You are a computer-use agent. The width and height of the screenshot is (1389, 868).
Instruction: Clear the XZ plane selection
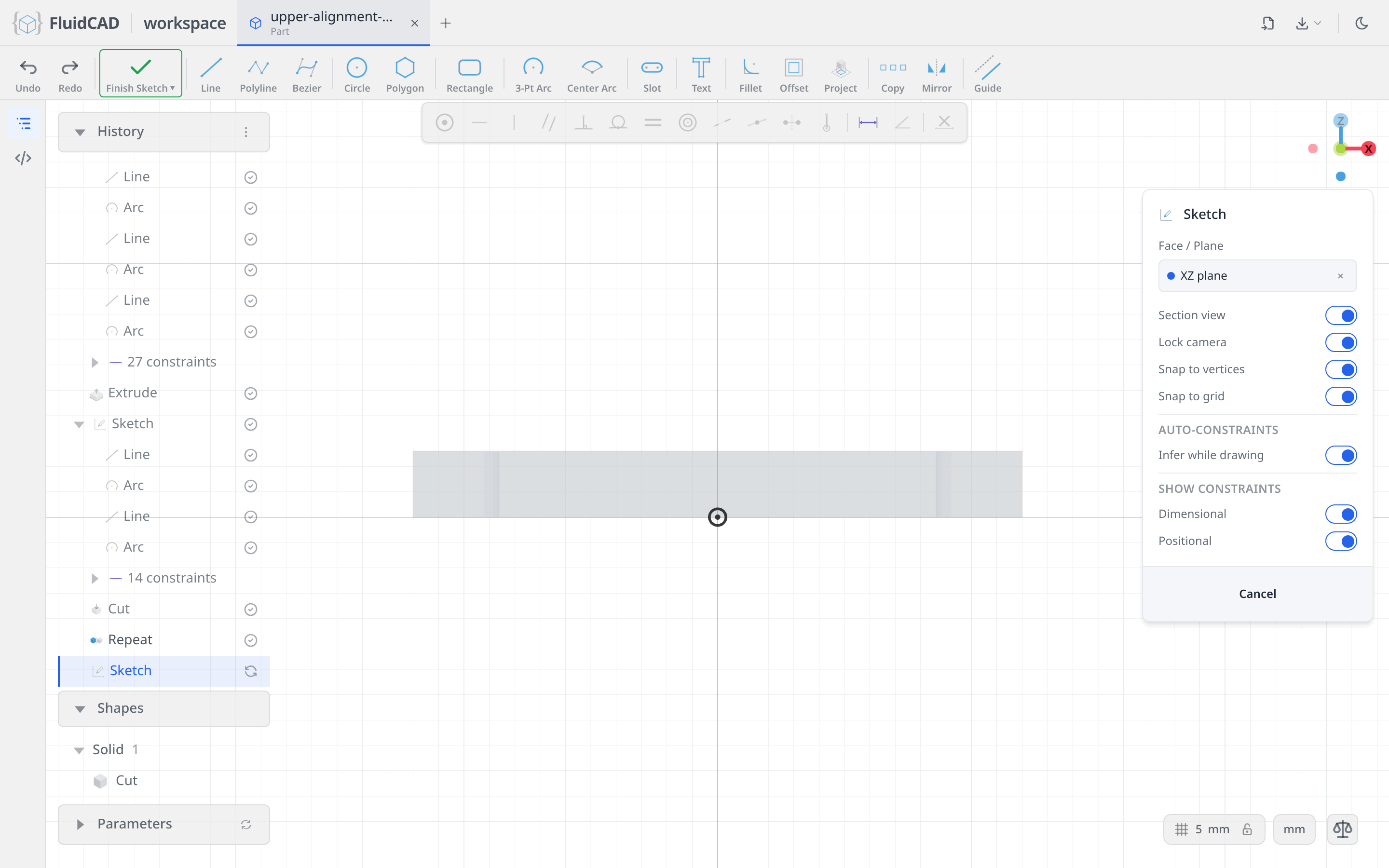(x=1340, y=276)
